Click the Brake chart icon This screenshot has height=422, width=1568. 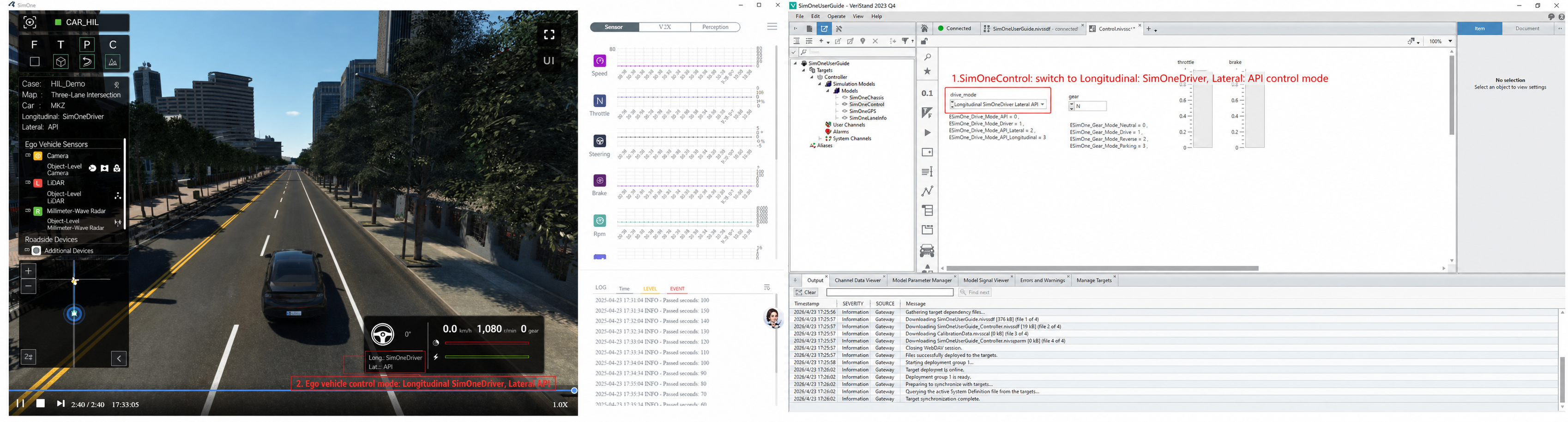coord(600,180)
